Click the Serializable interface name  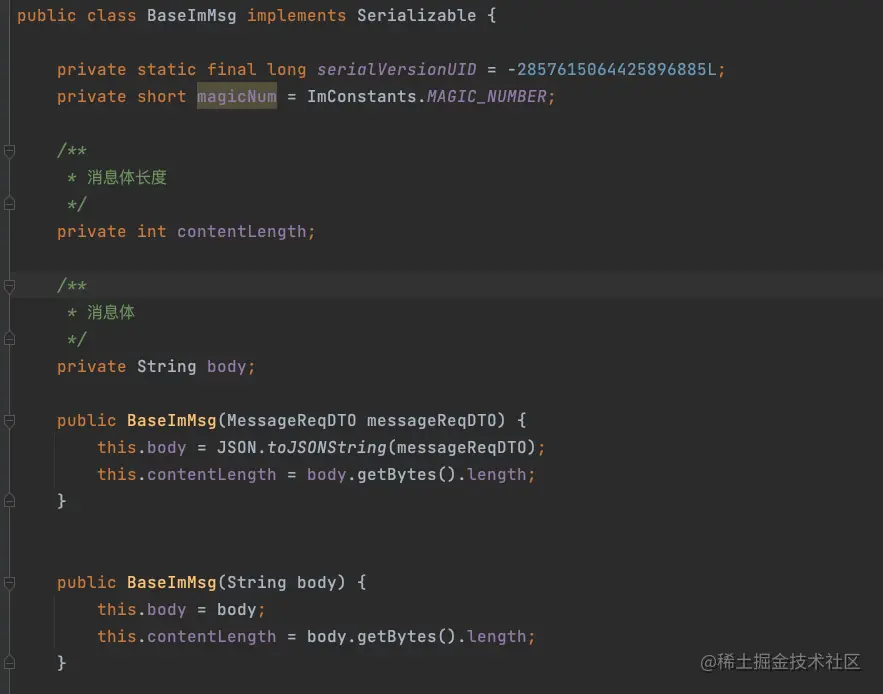(416, 15)
